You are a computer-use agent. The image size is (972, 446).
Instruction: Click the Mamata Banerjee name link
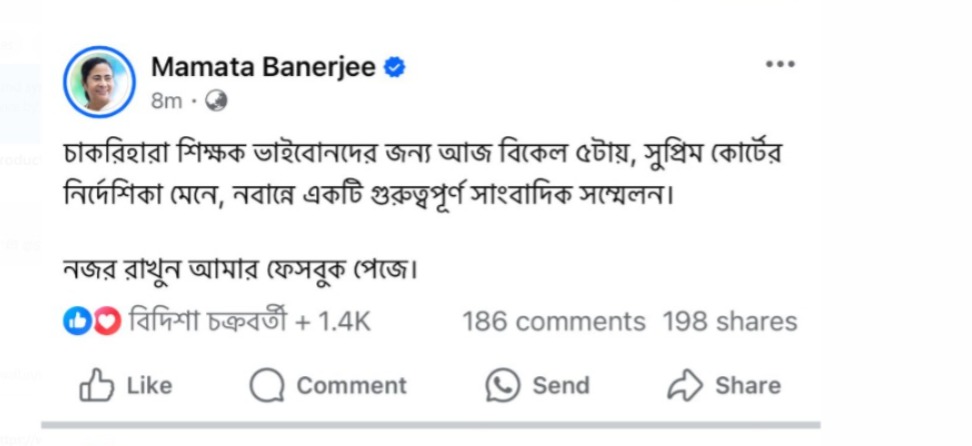click(x=263, y=67)
